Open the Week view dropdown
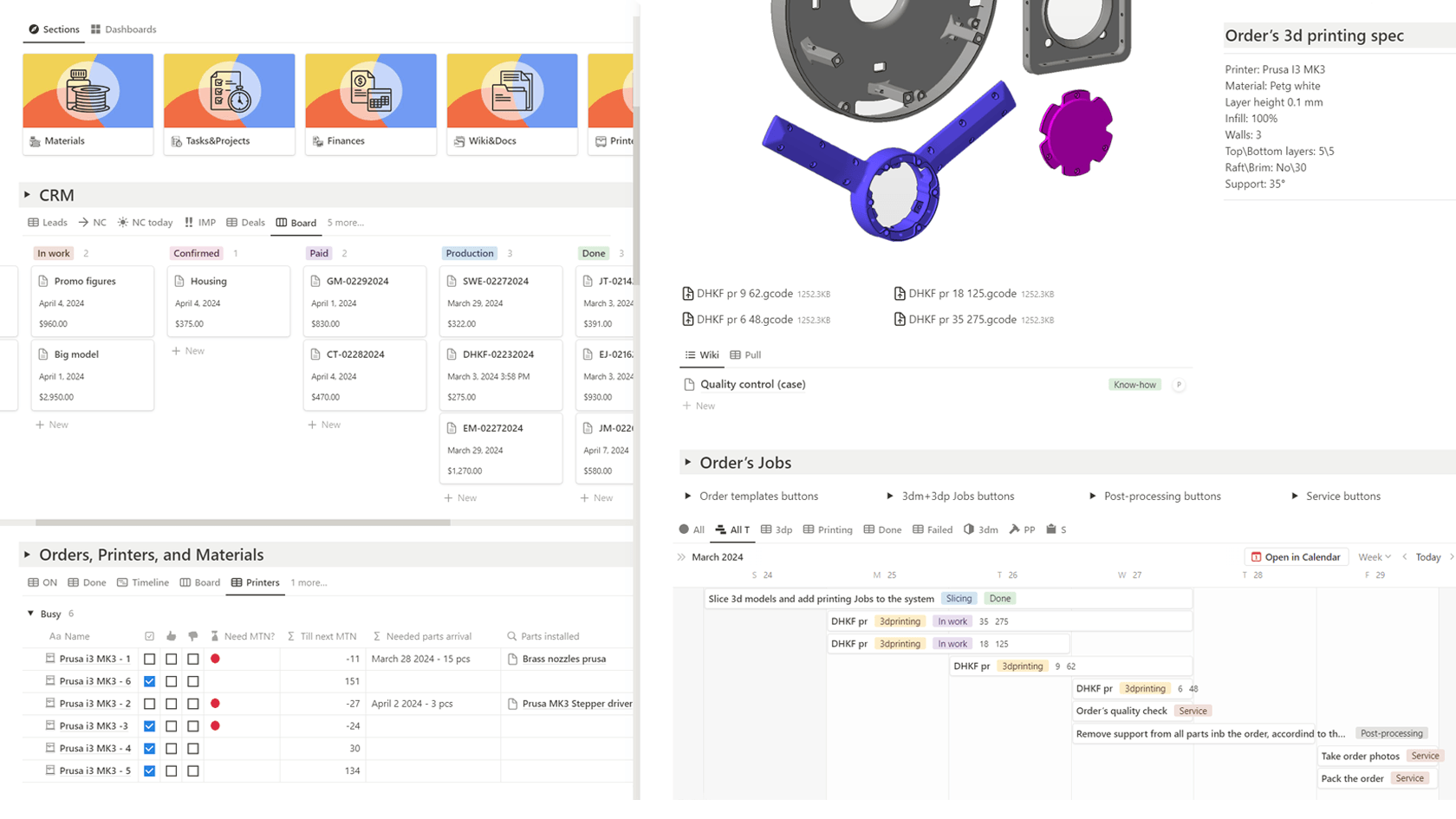The height and width of the screenshot is (819, 1456). click(1375, 557)
